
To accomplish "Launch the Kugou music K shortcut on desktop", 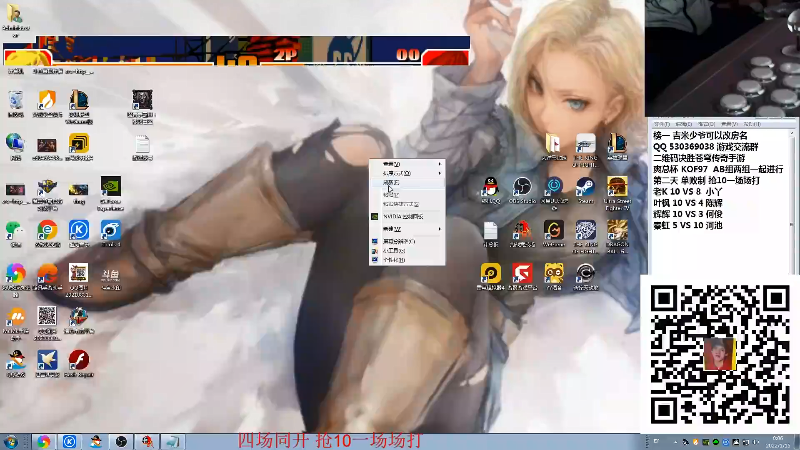I will (79, 234).
